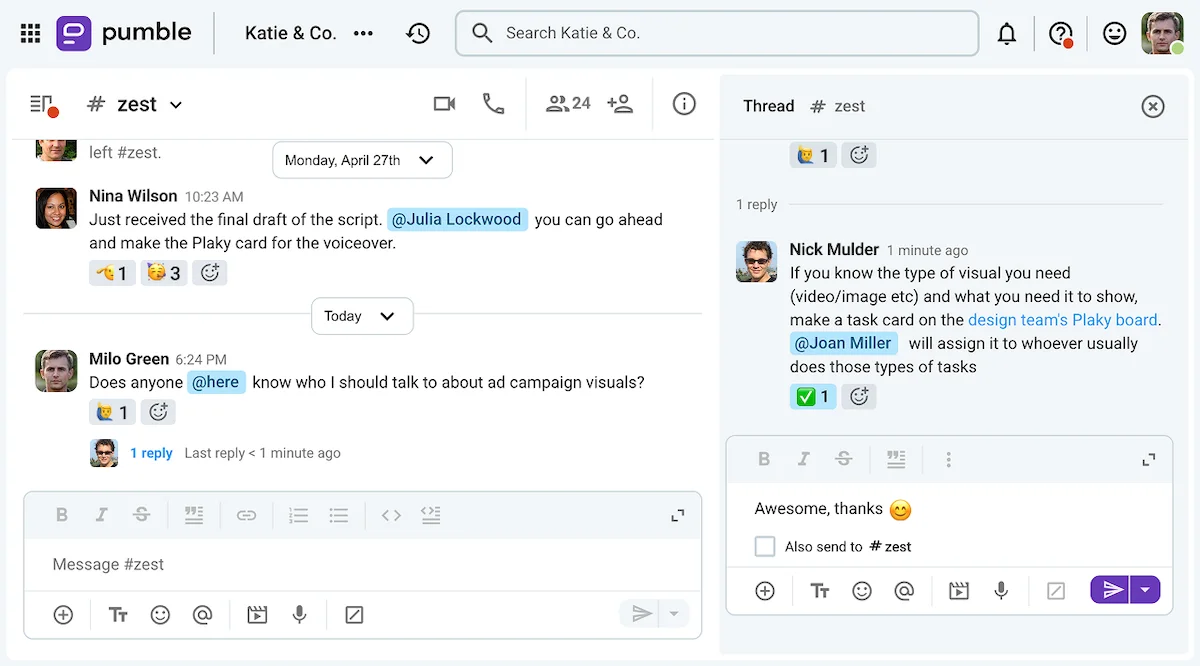Click the Search Katie & Co. field
The height and width of the screenshot is (666, 1200).
click(717, 33)
